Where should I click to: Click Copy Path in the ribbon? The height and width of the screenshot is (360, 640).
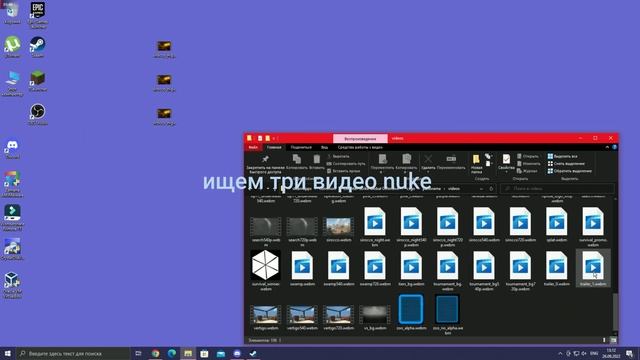(x=346, y=164)
